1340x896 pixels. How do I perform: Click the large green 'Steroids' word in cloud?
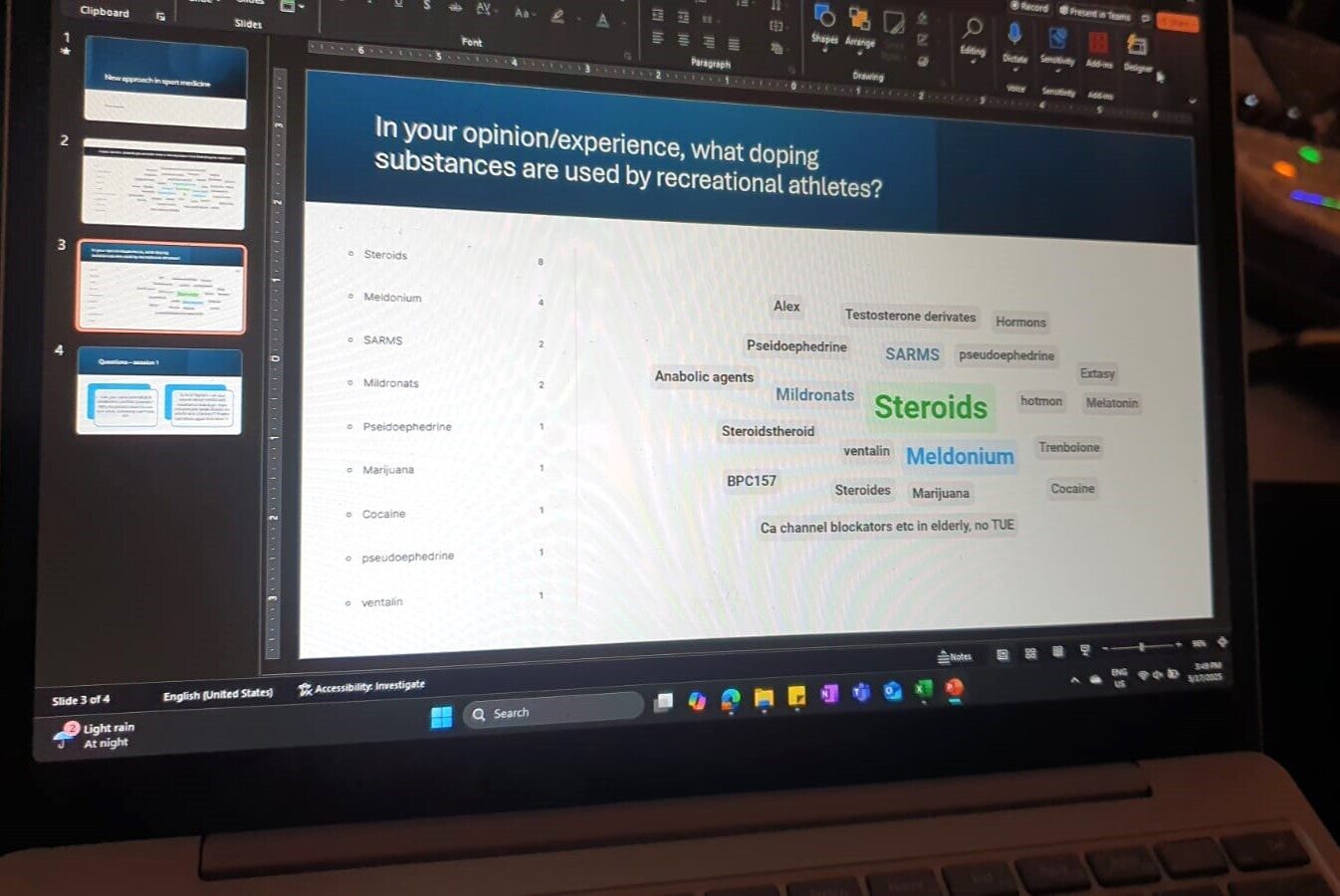tap(931, 407)
